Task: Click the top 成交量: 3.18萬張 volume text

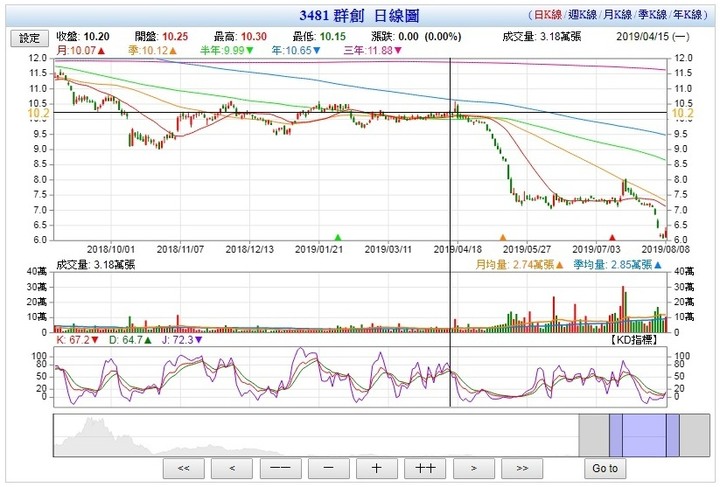Action: 542,37
